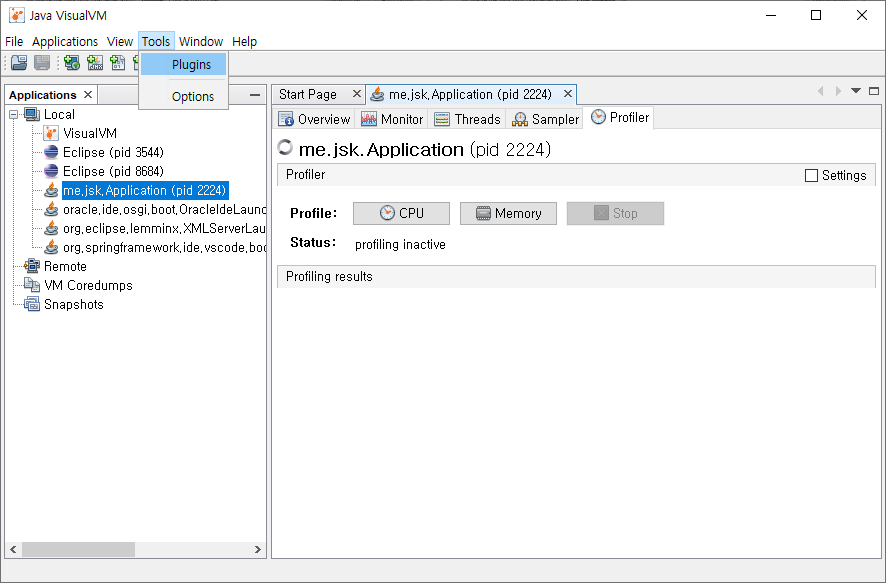
Task: Click the 'profiling inactive' status text
Action: pyautogui.click(x=400, y=245)
